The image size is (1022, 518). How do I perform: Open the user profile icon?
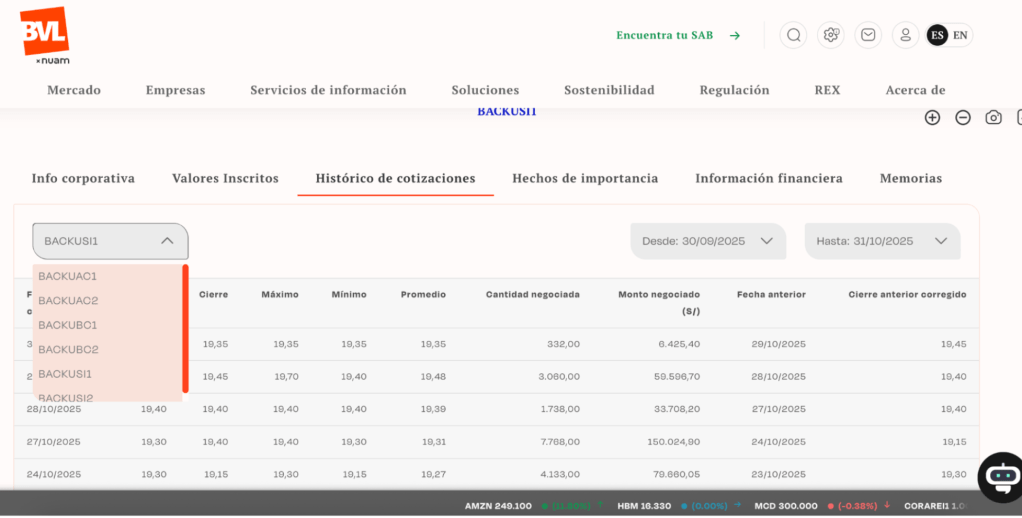(905, 35)
